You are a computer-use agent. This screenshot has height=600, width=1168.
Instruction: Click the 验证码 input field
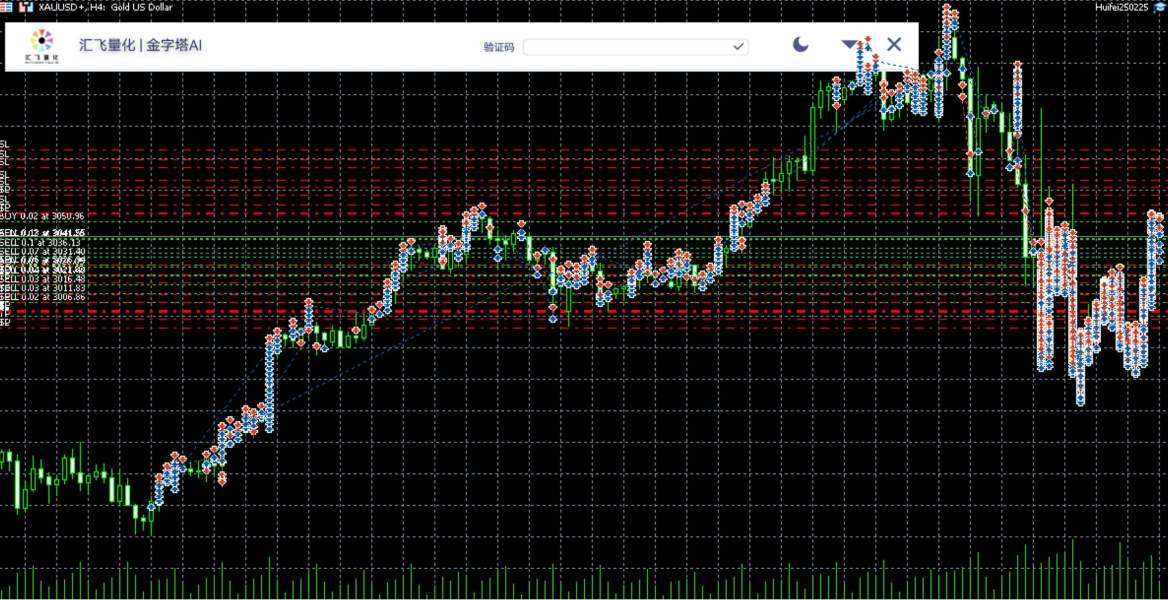tap(635, 47)
